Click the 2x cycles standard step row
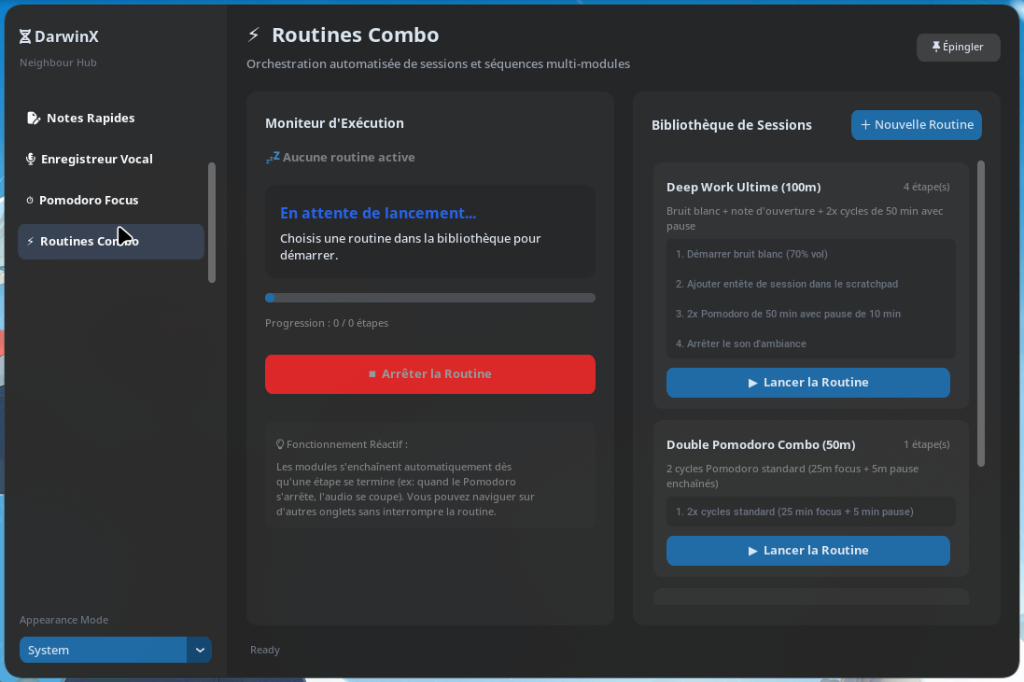1024x682 pixels. [810, 512]
